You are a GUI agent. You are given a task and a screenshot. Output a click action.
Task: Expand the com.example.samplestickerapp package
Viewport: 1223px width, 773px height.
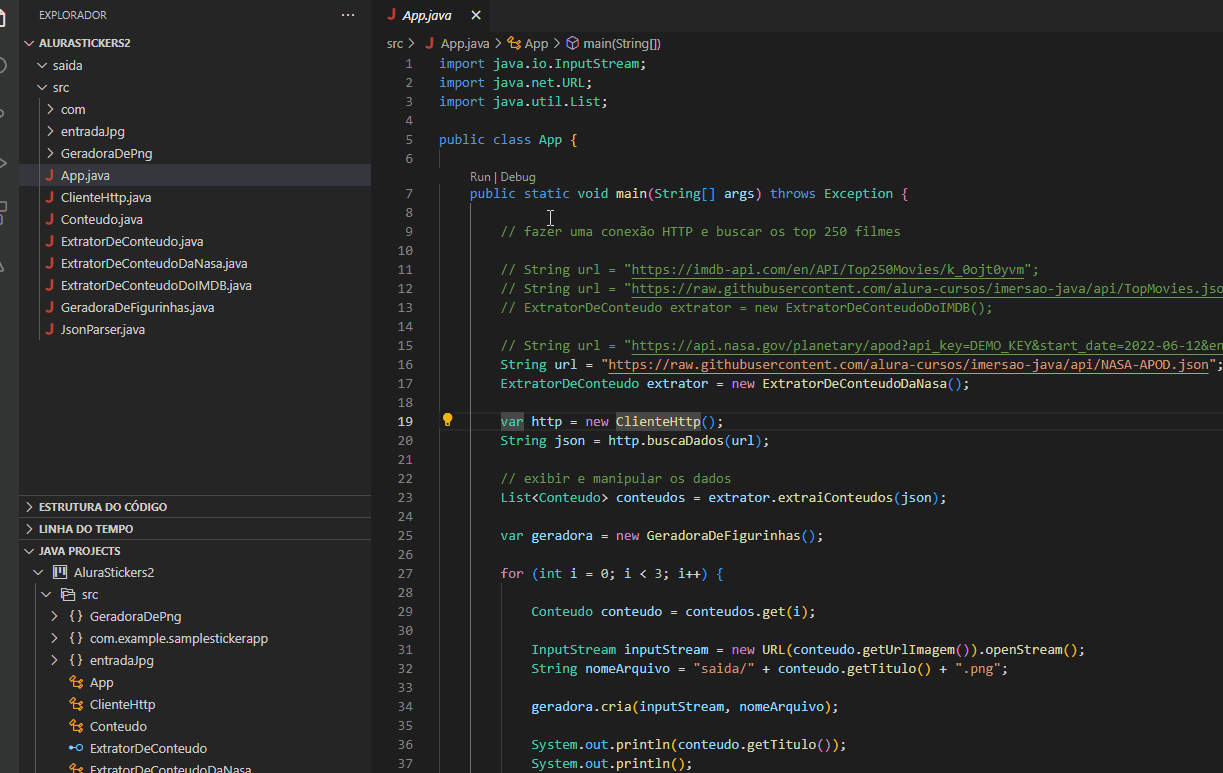coord(54,638)
